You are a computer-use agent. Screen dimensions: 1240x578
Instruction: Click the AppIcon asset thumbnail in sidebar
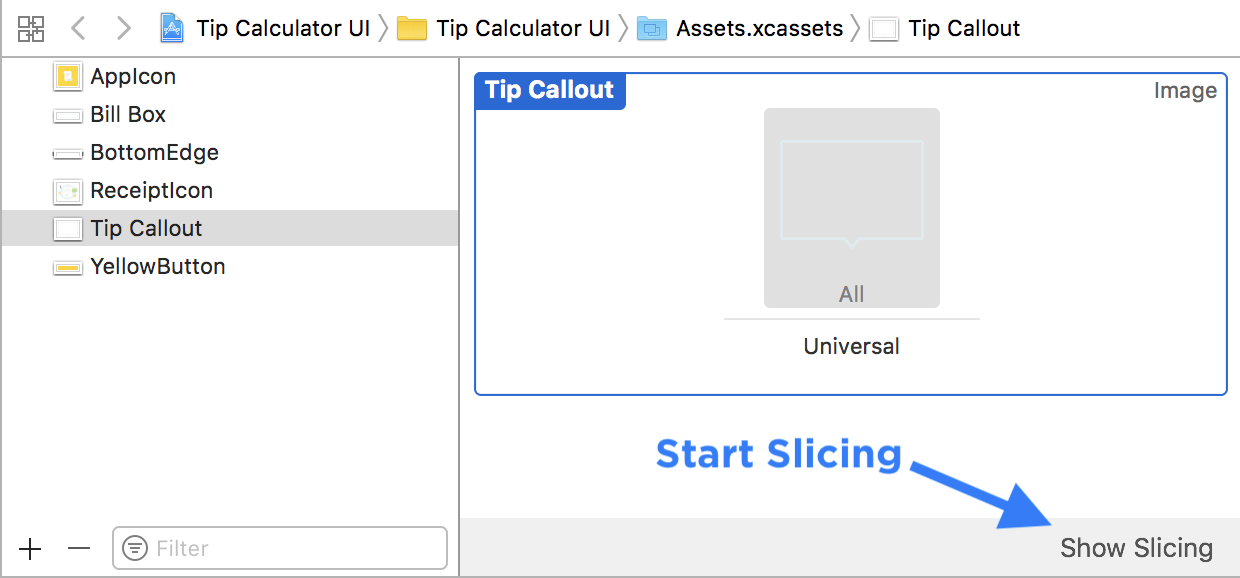pos(66,76)
